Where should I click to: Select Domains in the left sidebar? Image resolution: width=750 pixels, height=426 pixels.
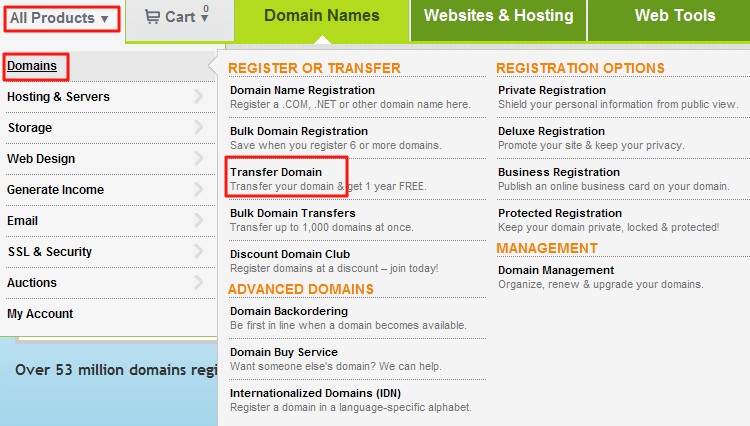click(x=32, y=66)
